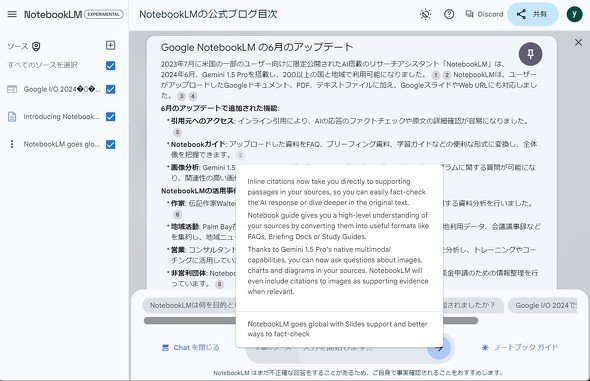
Task: Click the EXPERIMENTAL badge
Action: point(103,14)
